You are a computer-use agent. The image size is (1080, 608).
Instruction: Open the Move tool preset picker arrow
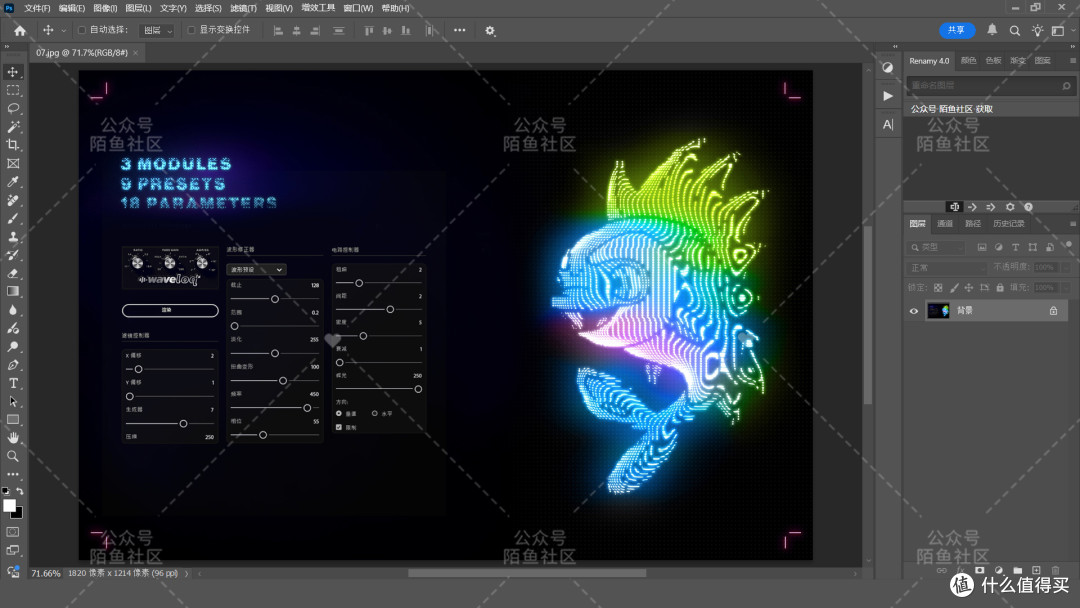click(x=63, y=30)
